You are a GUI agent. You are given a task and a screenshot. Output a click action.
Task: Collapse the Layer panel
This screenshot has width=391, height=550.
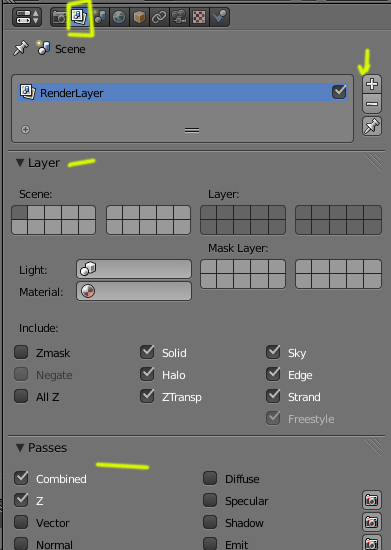tap(20, 162)
